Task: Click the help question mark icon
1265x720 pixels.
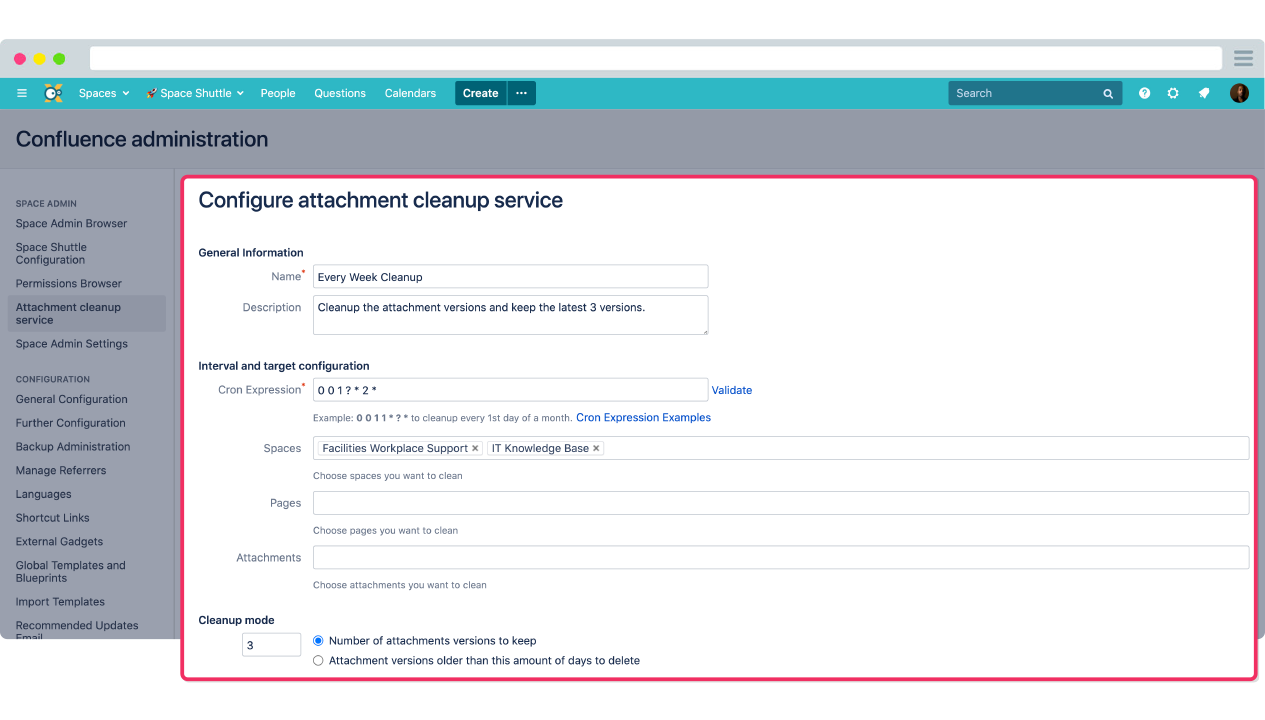Action: pyautogui.click(x=1144, y=93)
